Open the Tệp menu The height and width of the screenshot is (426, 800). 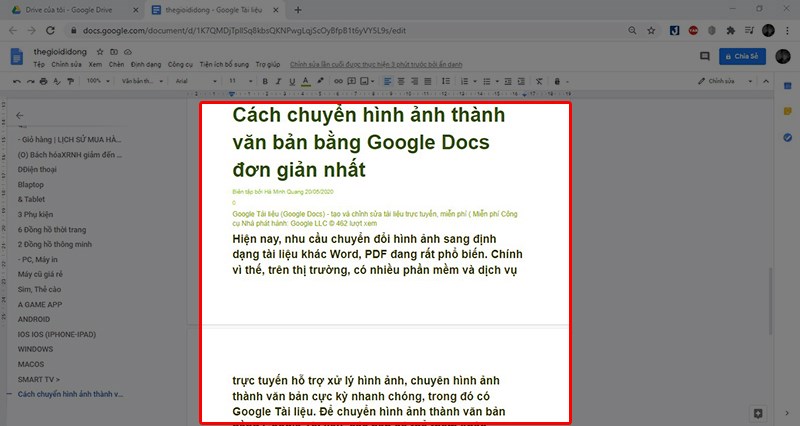(x=39, y=64)
